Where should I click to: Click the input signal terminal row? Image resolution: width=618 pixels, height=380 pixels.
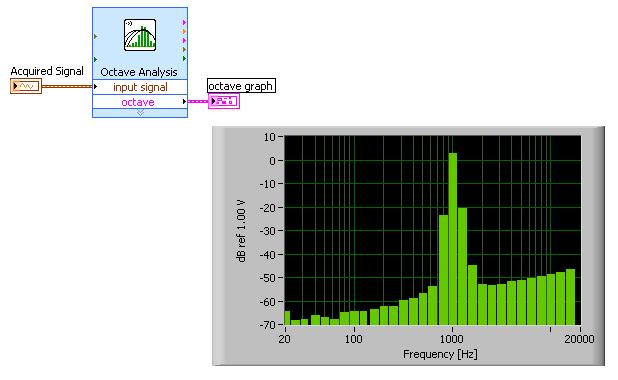click(140, 87)
